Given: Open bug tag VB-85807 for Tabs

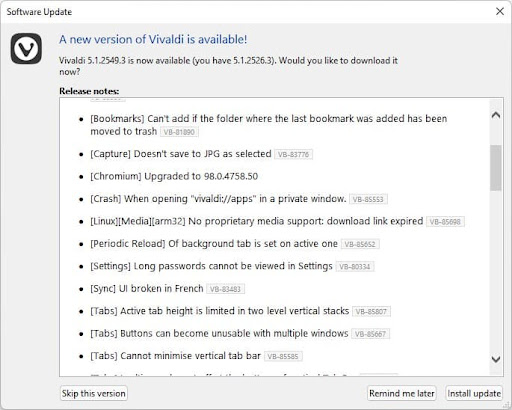Looking at the screenshot, I should [x=371, y=311].
